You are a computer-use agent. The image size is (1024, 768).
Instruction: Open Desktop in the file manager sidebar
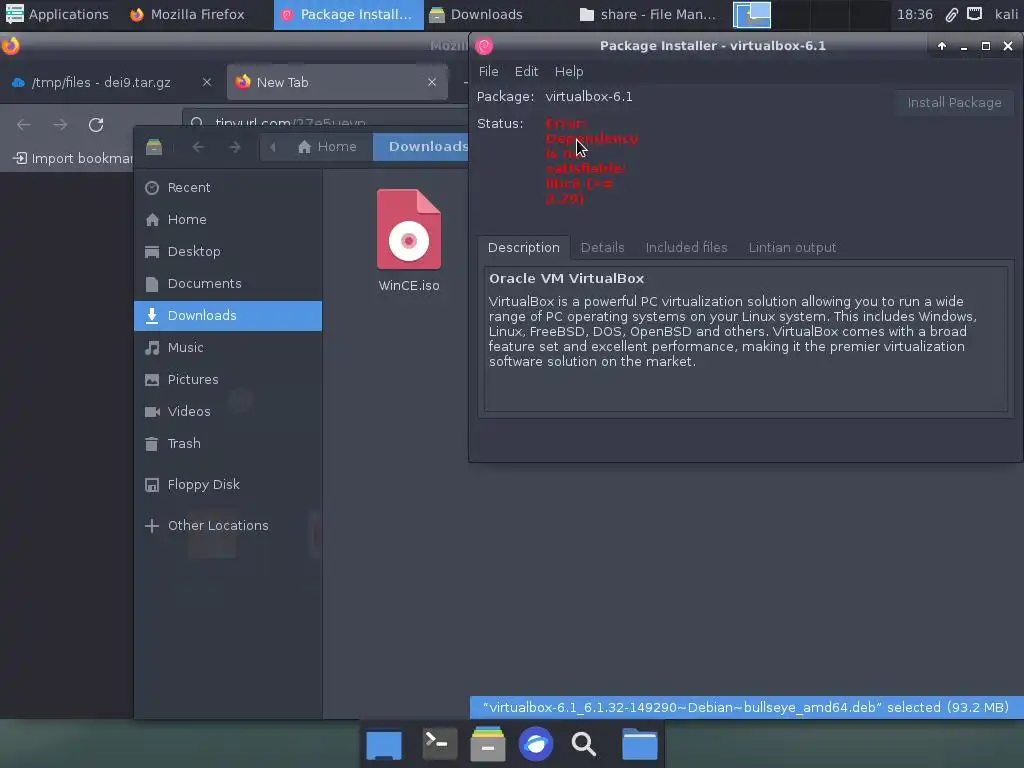(x=227, y=251)
